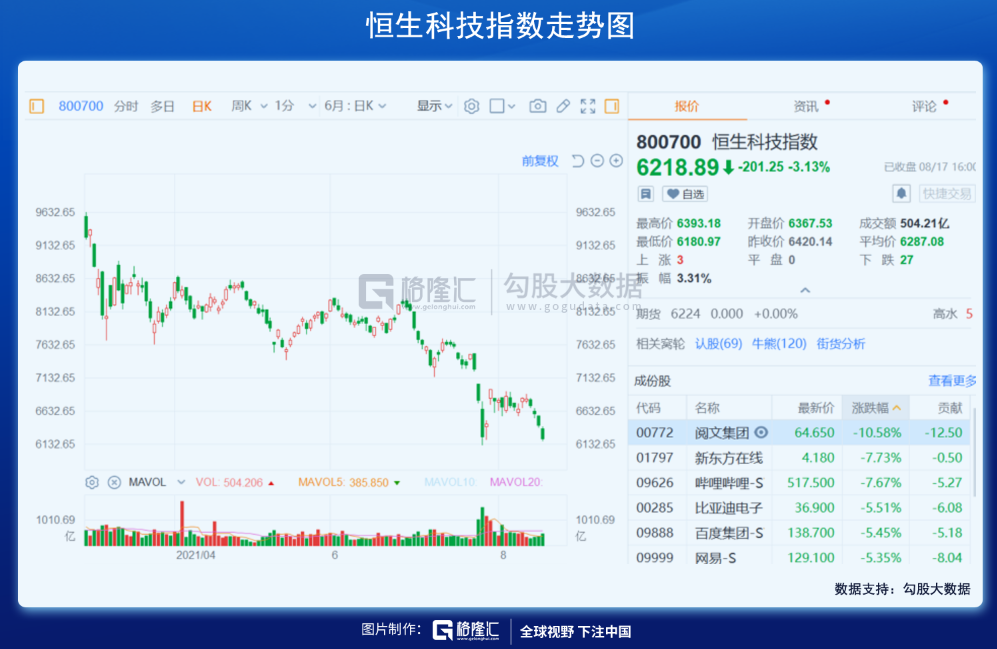
Task: Open 牛熊(120) link
Action: coord(779,344)
